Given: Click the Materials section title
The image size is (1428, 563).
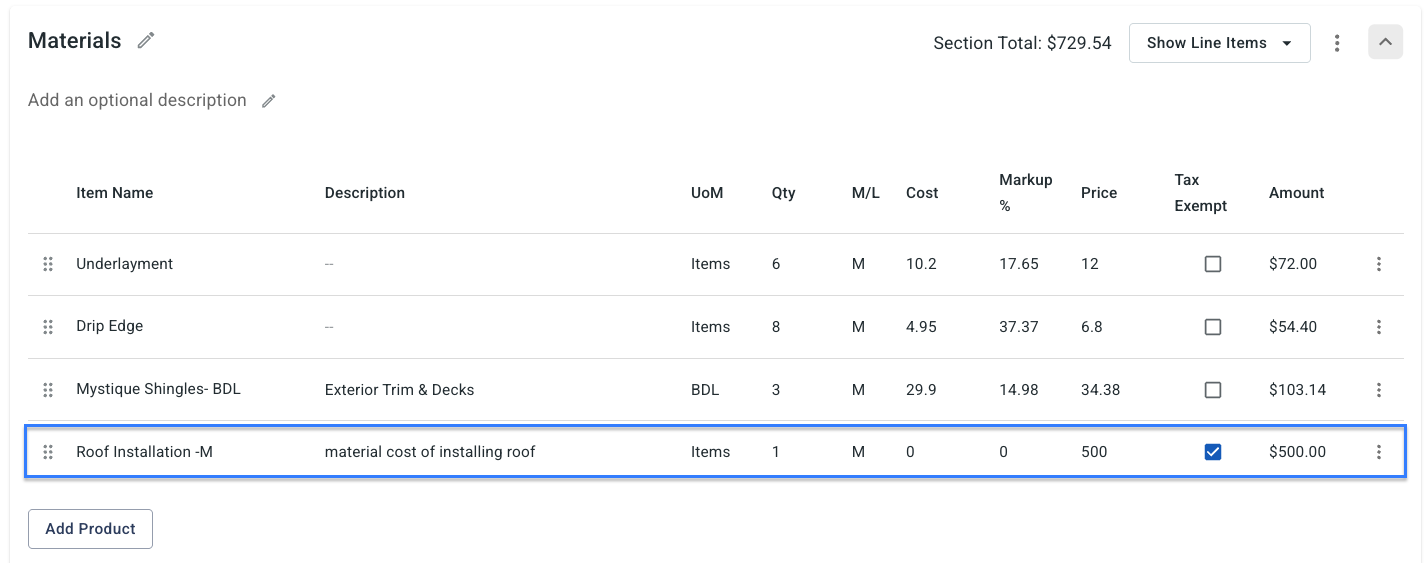Looking at the screenshot, I should [75, 41].
